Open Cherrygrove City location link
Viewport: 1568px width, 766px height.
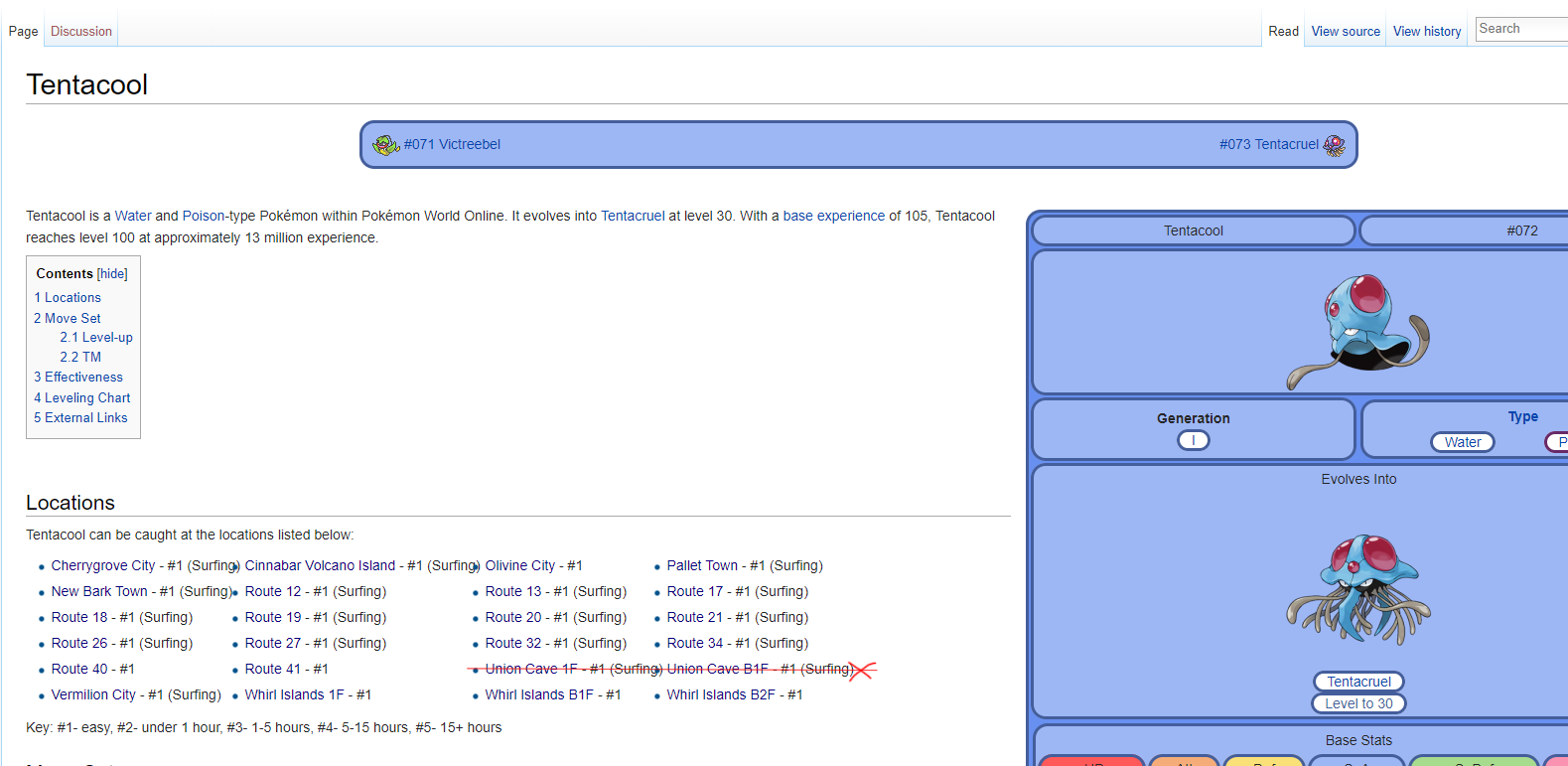coord(103,565)
